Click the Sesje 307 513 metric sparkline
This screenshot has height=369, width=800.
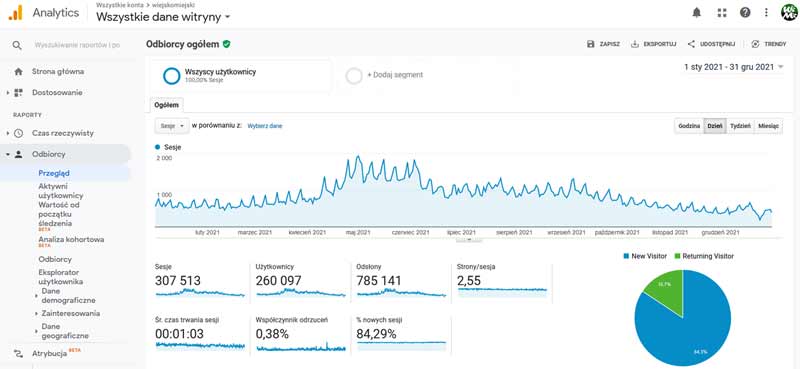(x=199, y=292)
